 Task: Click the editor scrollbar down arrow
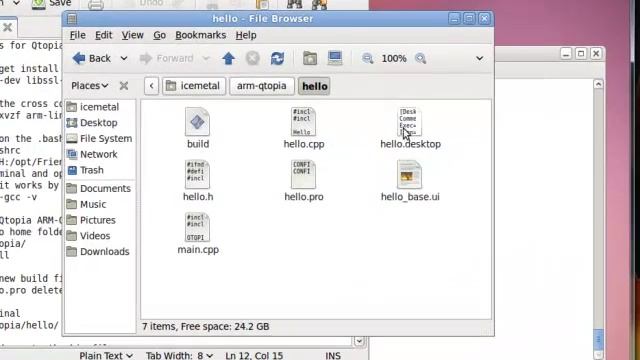(359, 341)
